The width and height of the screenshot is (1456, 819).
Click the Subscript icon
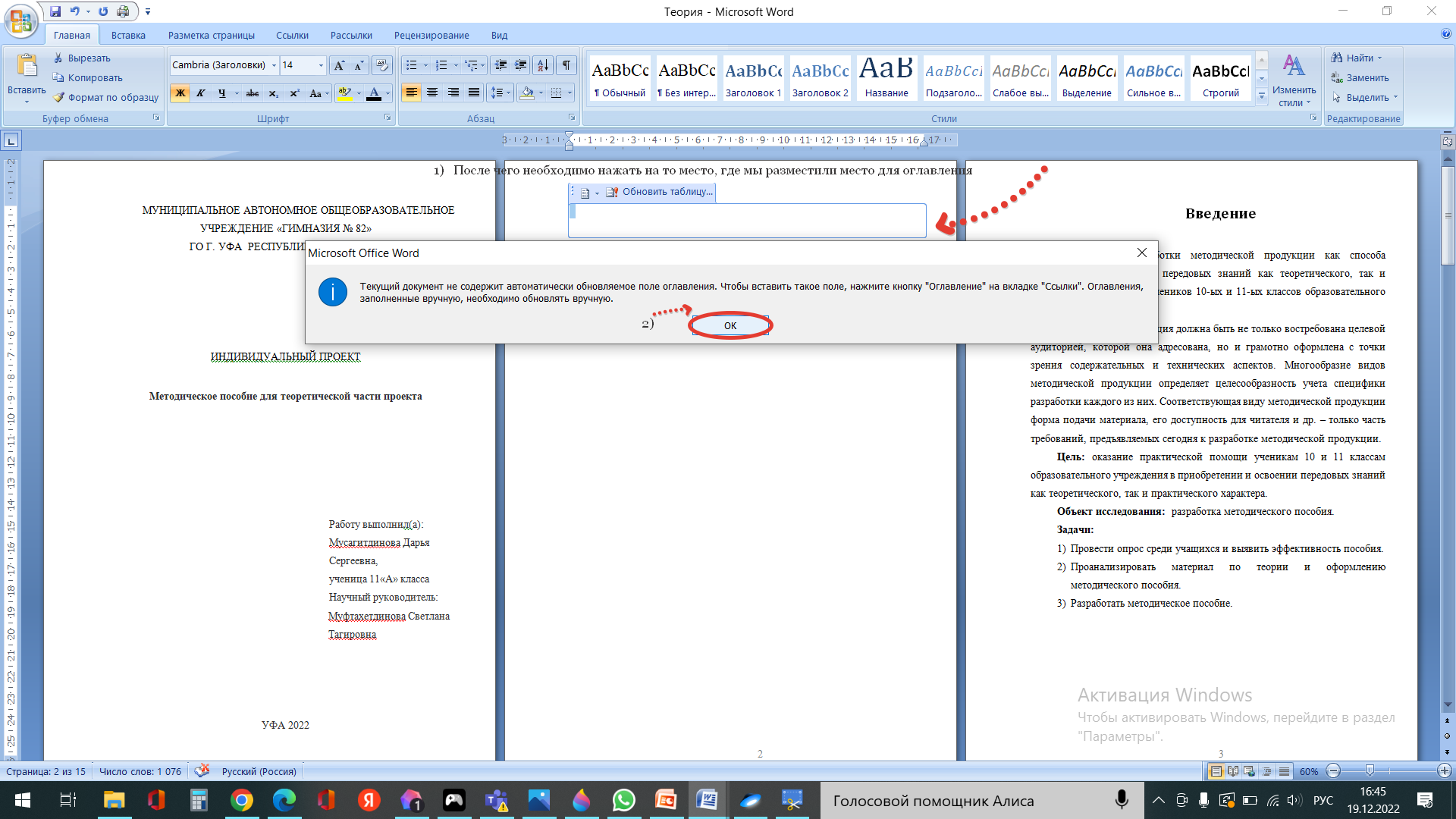click(273, 93)
